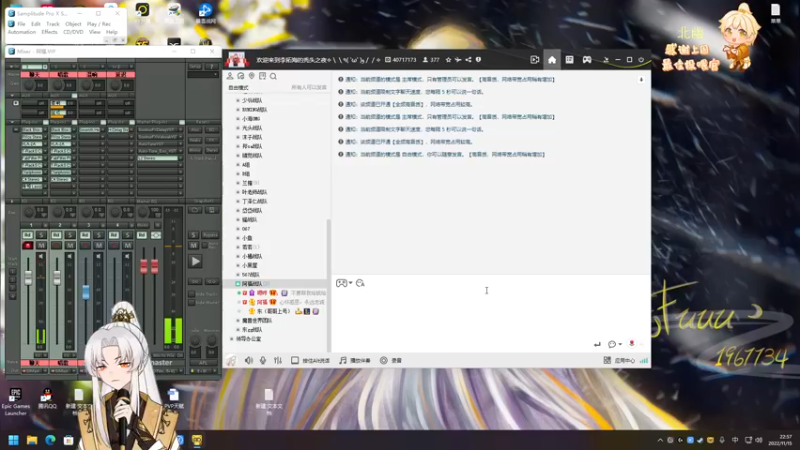Image resolution: width=800 pixels, height=450 pixels.
Task: Solo mixer track 3
Action: pyautogui.click(x=99, y=235)
